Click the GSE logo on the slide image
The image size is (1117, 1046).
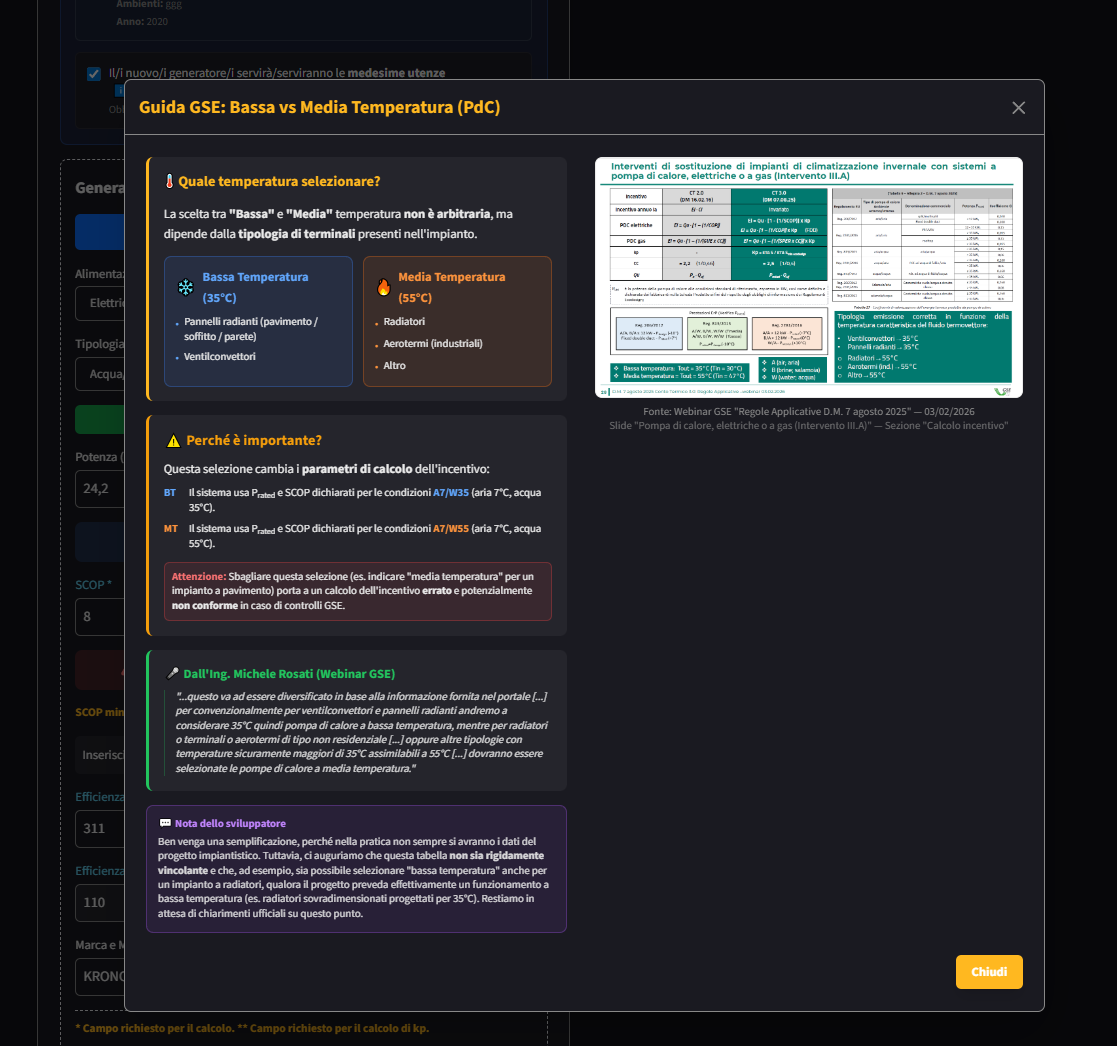(1003, 390)
